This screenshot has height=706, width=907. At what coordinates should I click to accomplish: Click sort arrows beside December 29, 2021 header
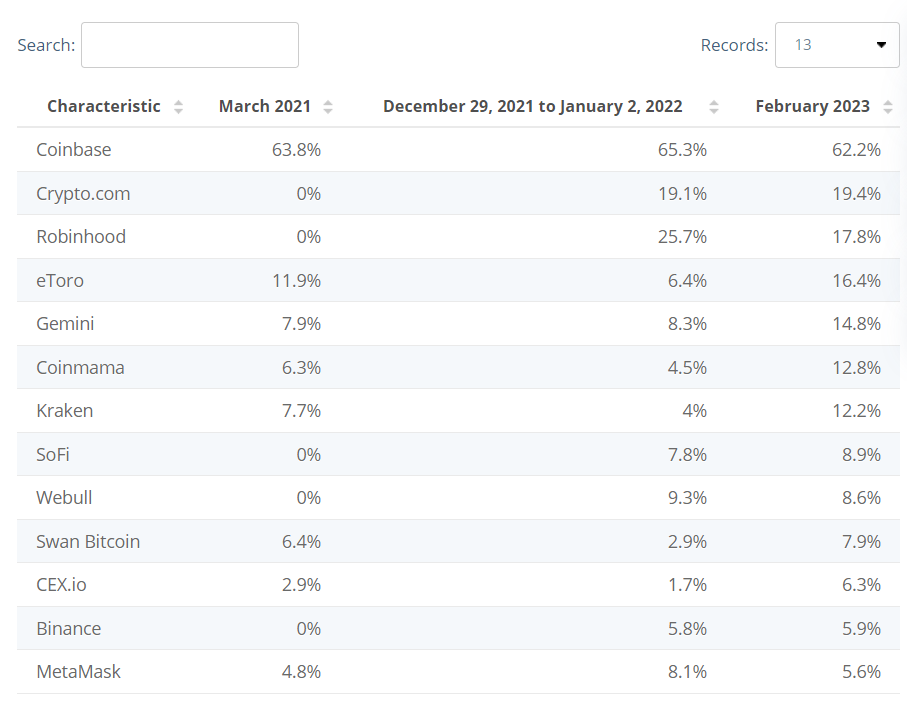pos(713,107)
